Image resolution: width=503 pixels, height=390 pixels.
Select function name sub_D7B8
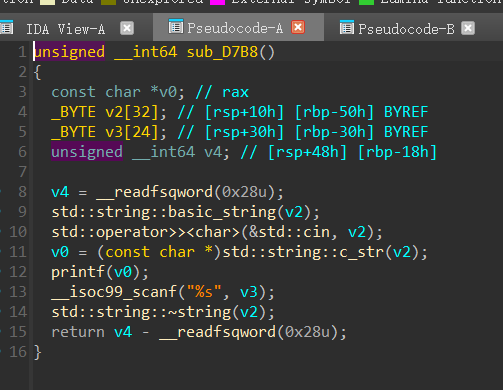(x=222, y=52)
